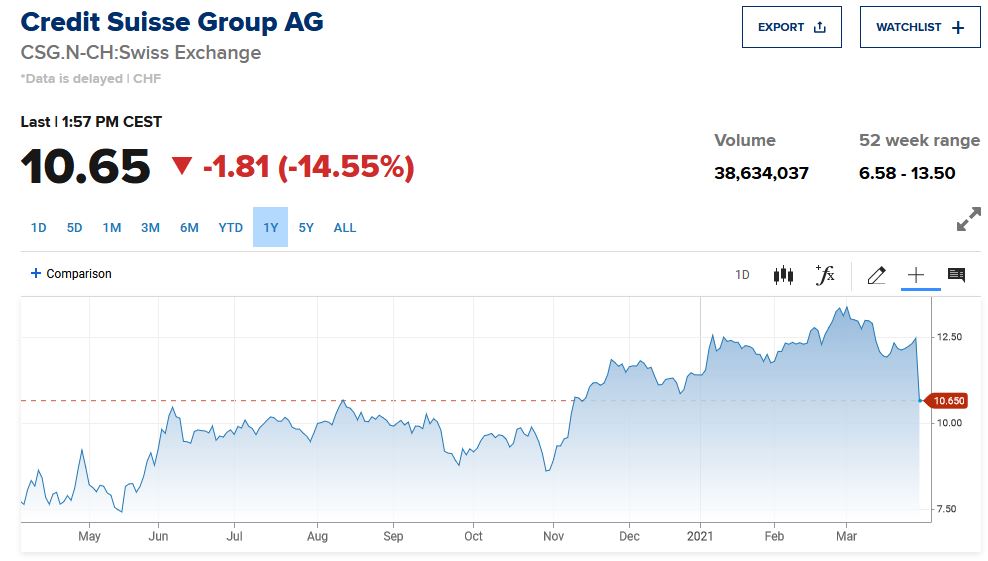Expand chart to full screen
The height and width of the screenshot is (561, 988).
pyautogui.click(x=968, y=221)
